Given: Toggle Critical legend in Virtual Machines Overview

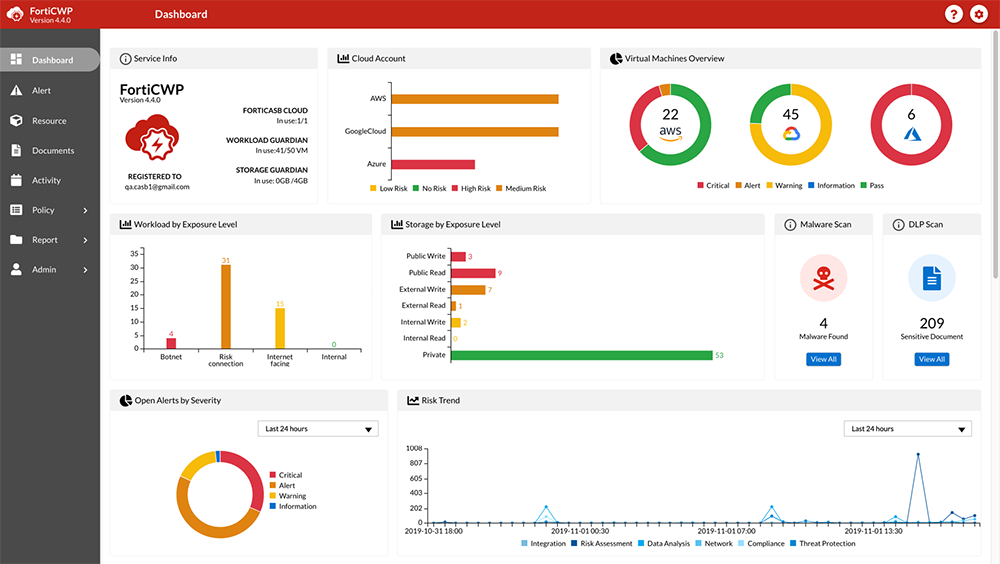Looking at the screenshot, I should point(713,185).
